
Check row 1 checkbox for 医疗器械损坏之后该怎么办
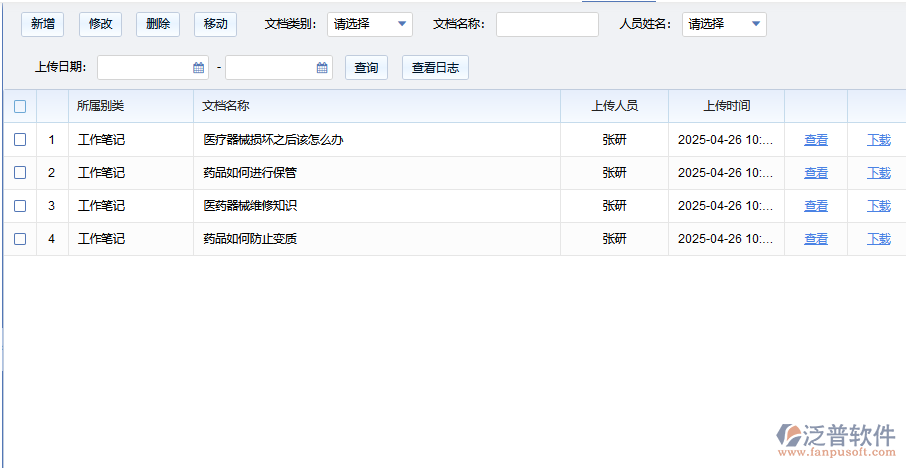[20, 140]
